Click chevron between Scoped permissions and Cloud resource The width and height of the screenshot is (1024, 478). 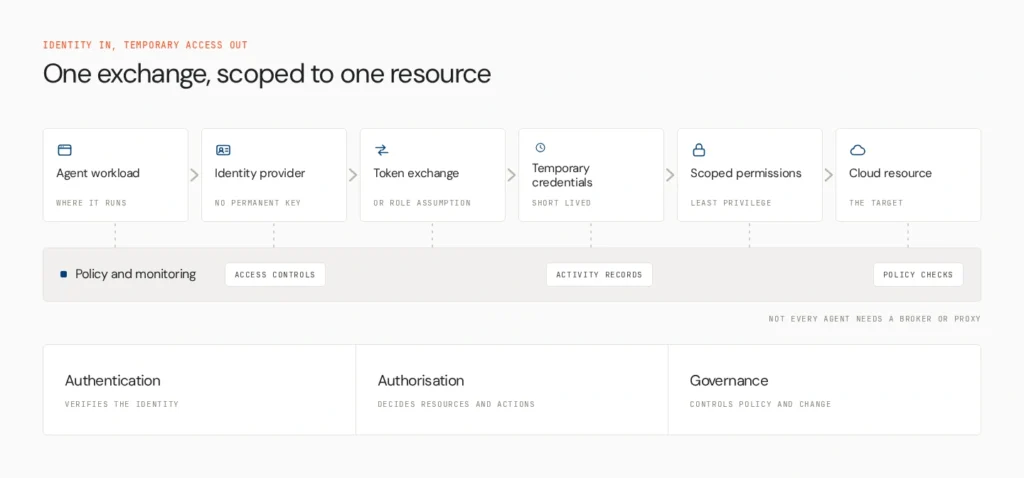829,175
